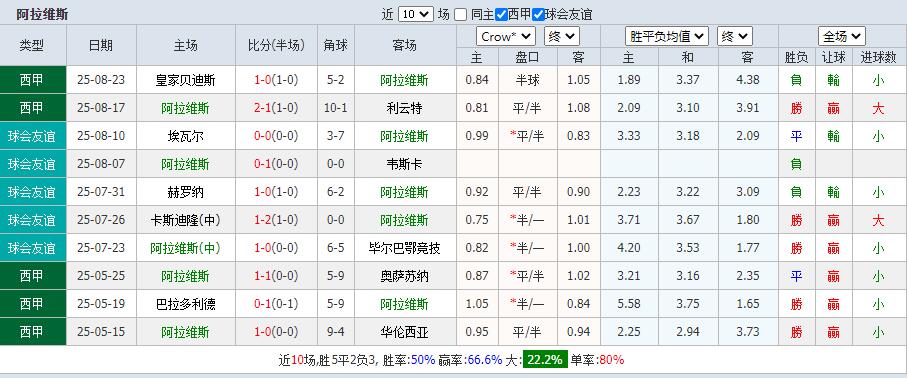Open the 全场 dropdown
The width and height of the screenshot is (907, 378).
(x=842, y=36)
